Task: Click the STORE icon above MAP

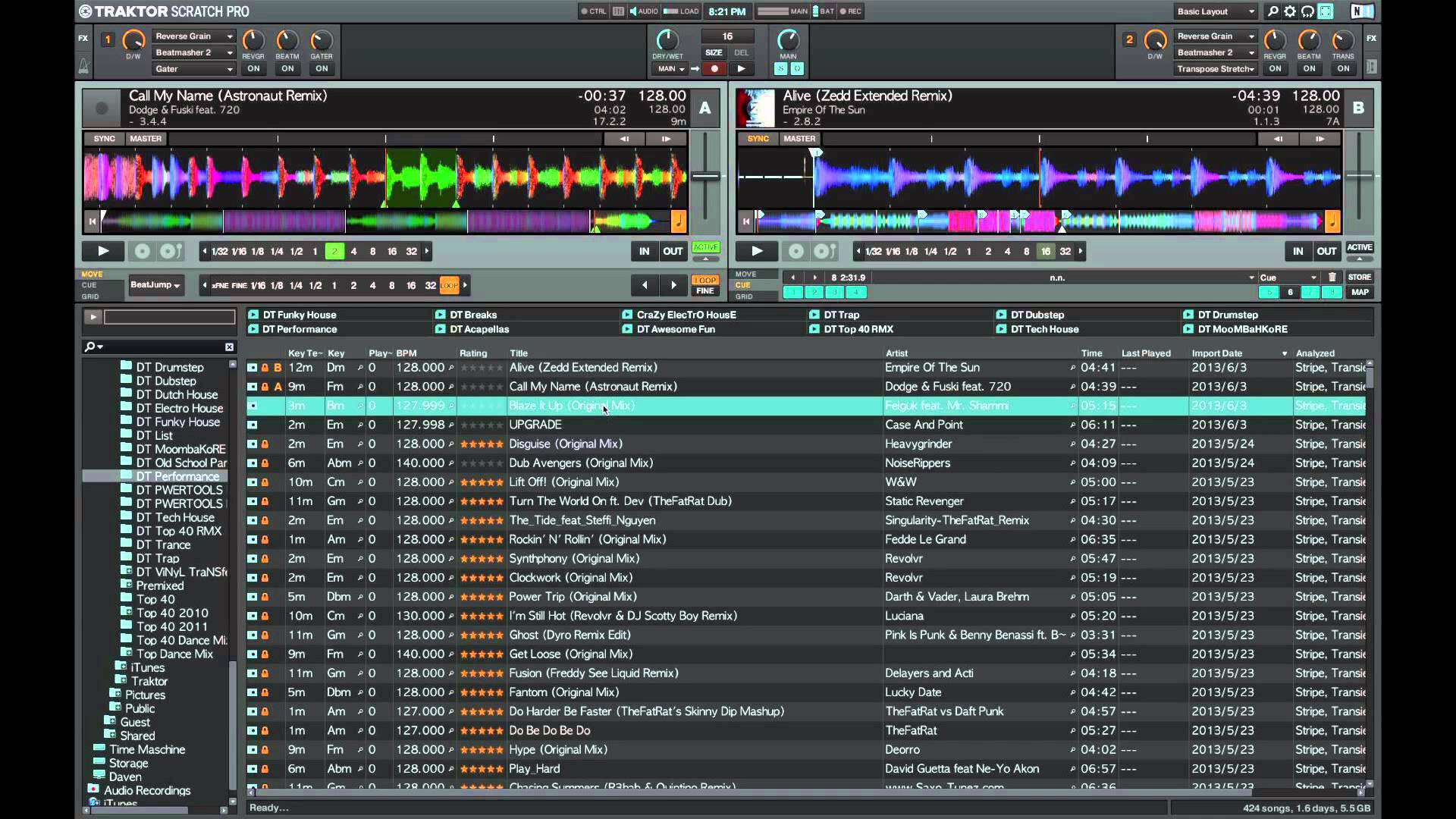Action: pos(1360,277)
